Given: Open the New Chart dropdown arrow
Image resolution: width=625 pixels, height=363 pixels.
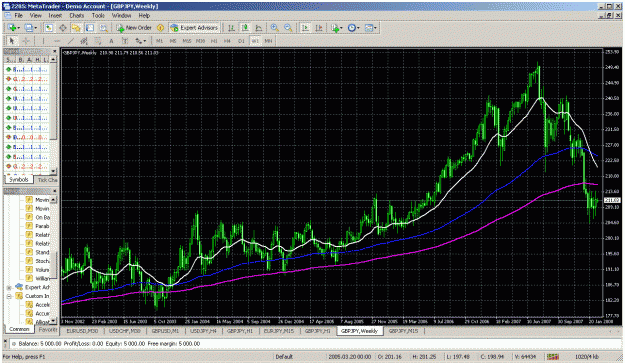Looking at the screenshot, I should click(x=18, y=28).
